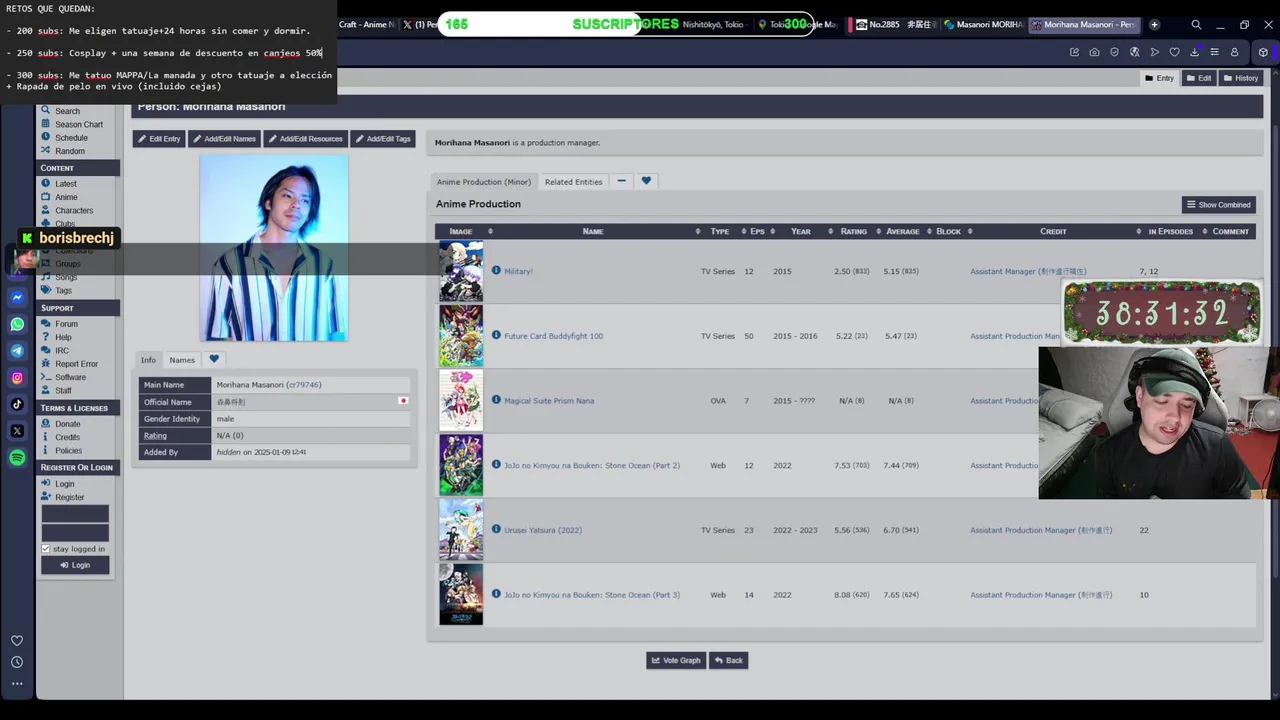Screen dimensions: 1280x720
Task: Click the browser shield privacy icon
Action: 1114,52
